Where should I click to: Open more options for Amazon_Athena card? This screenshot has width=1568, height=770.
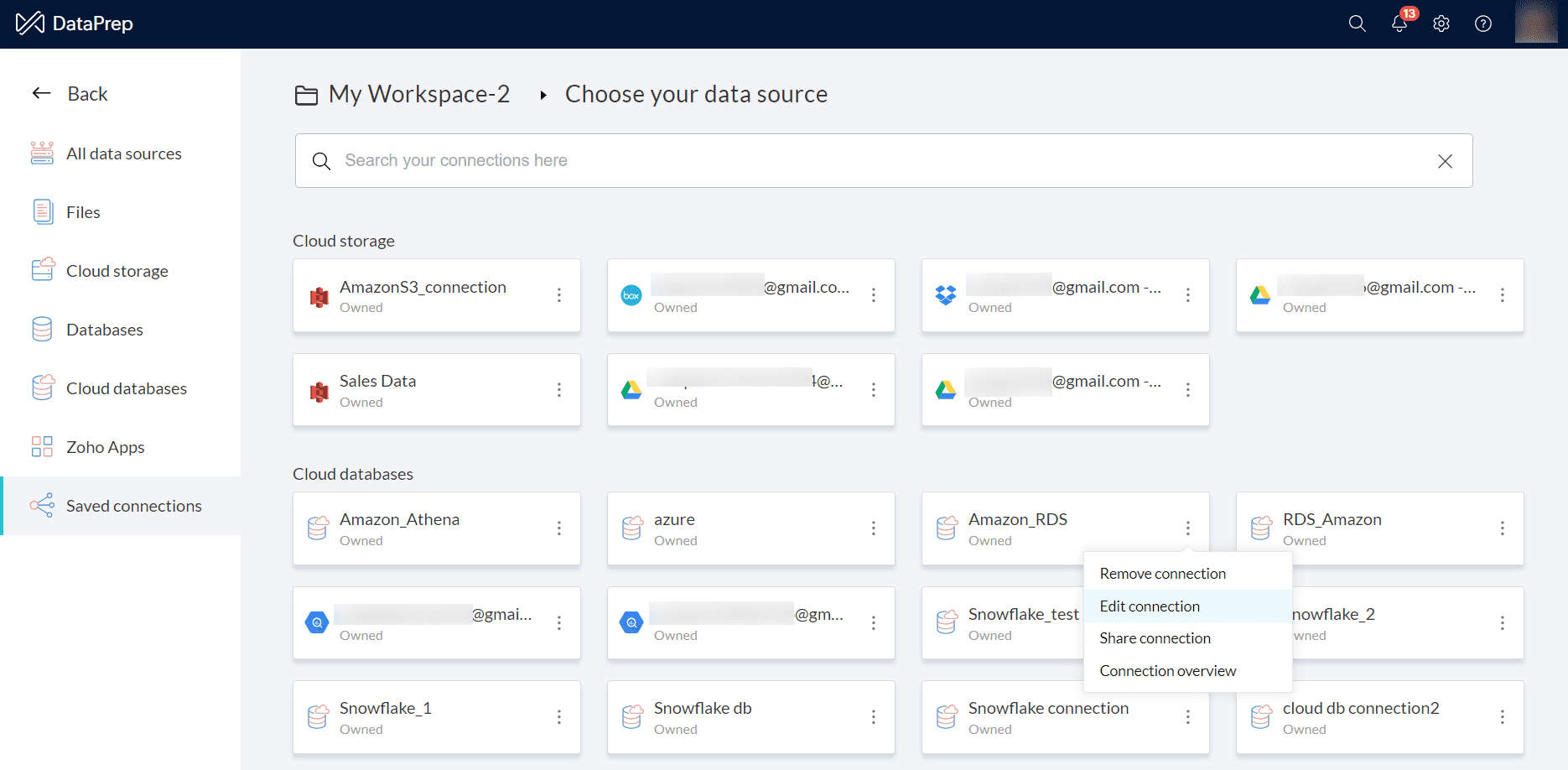pyautogui.click(x=559, y=528)
